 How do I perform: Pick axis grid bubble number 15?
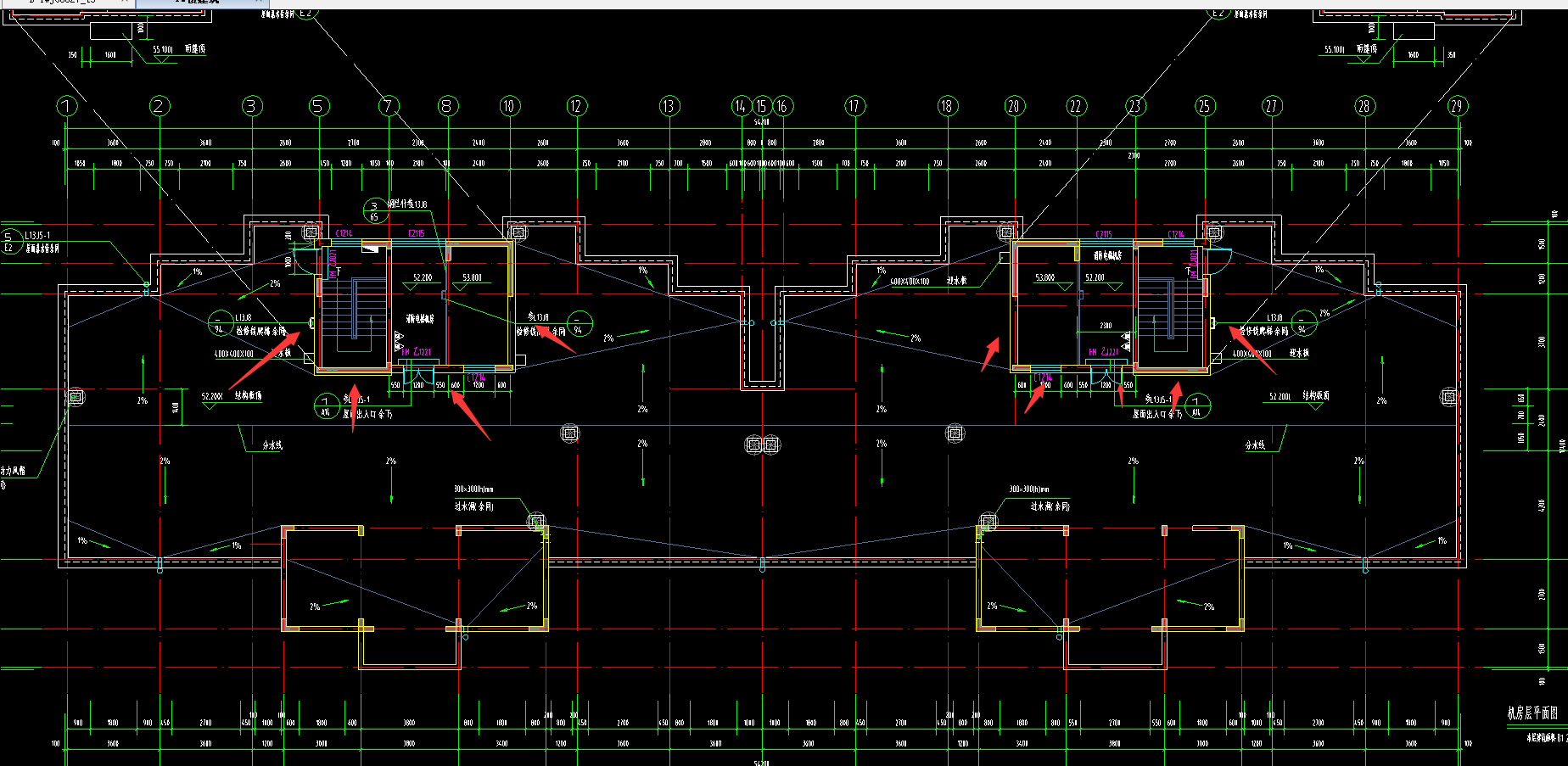click(x=762, y=106)
